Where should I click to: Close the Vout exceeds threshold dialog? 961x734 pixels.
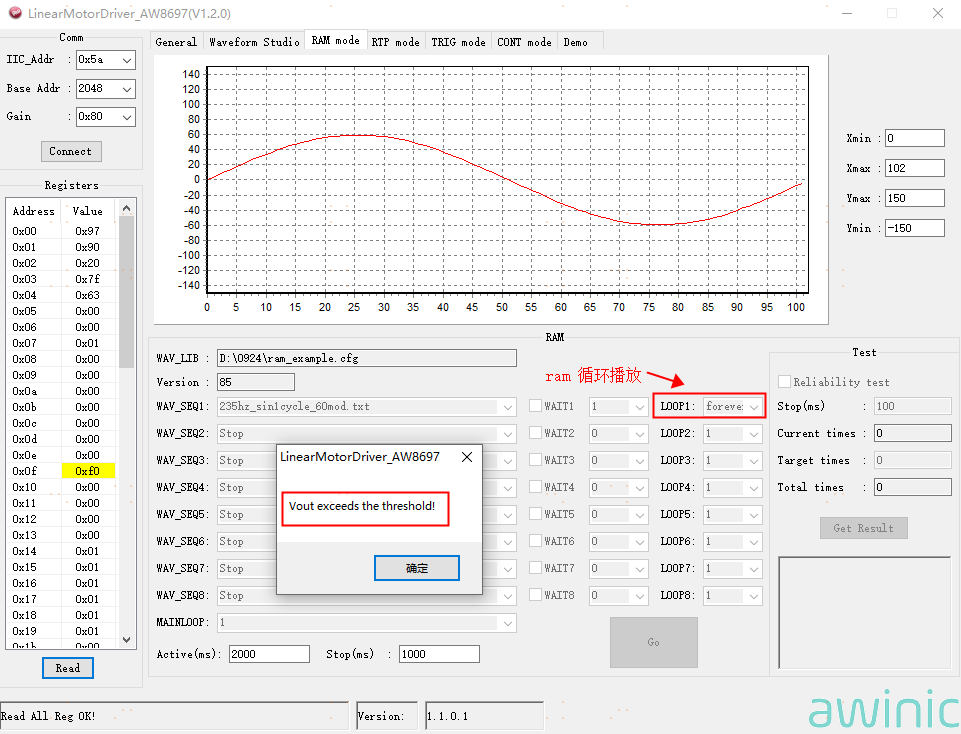pyautogui.click(x=467, y=457)
